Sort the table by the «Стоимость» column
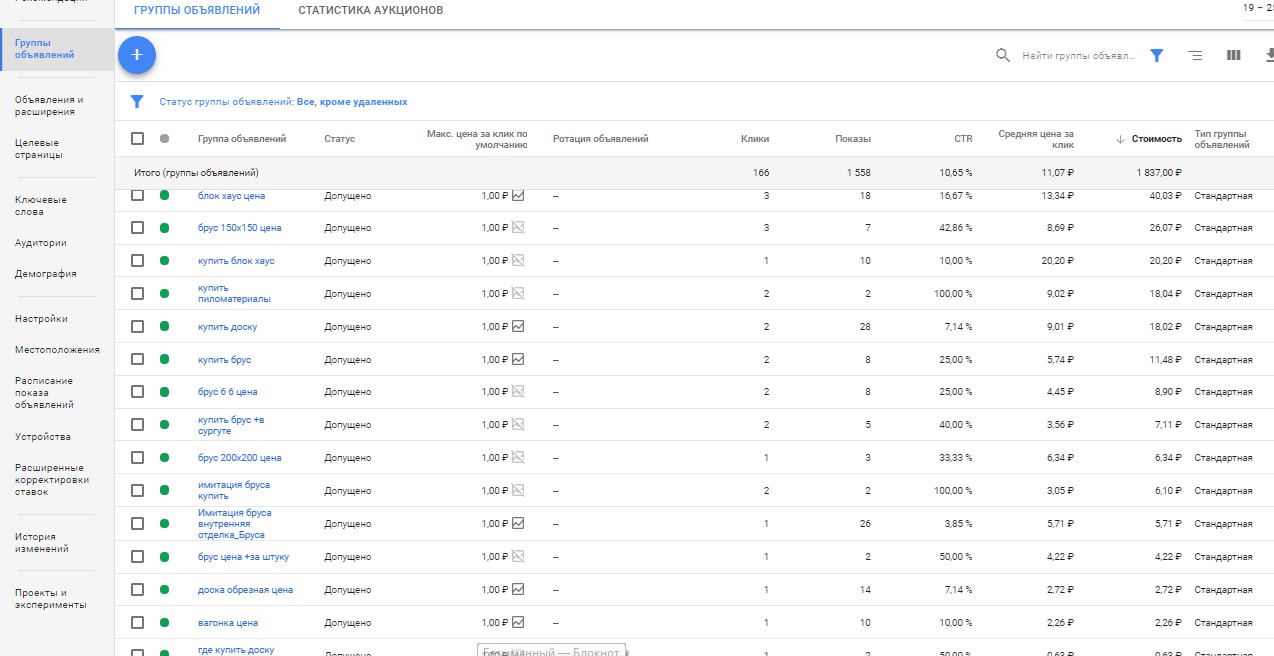This screenshot has height=656, width=1274. [x=1157, y=139]
